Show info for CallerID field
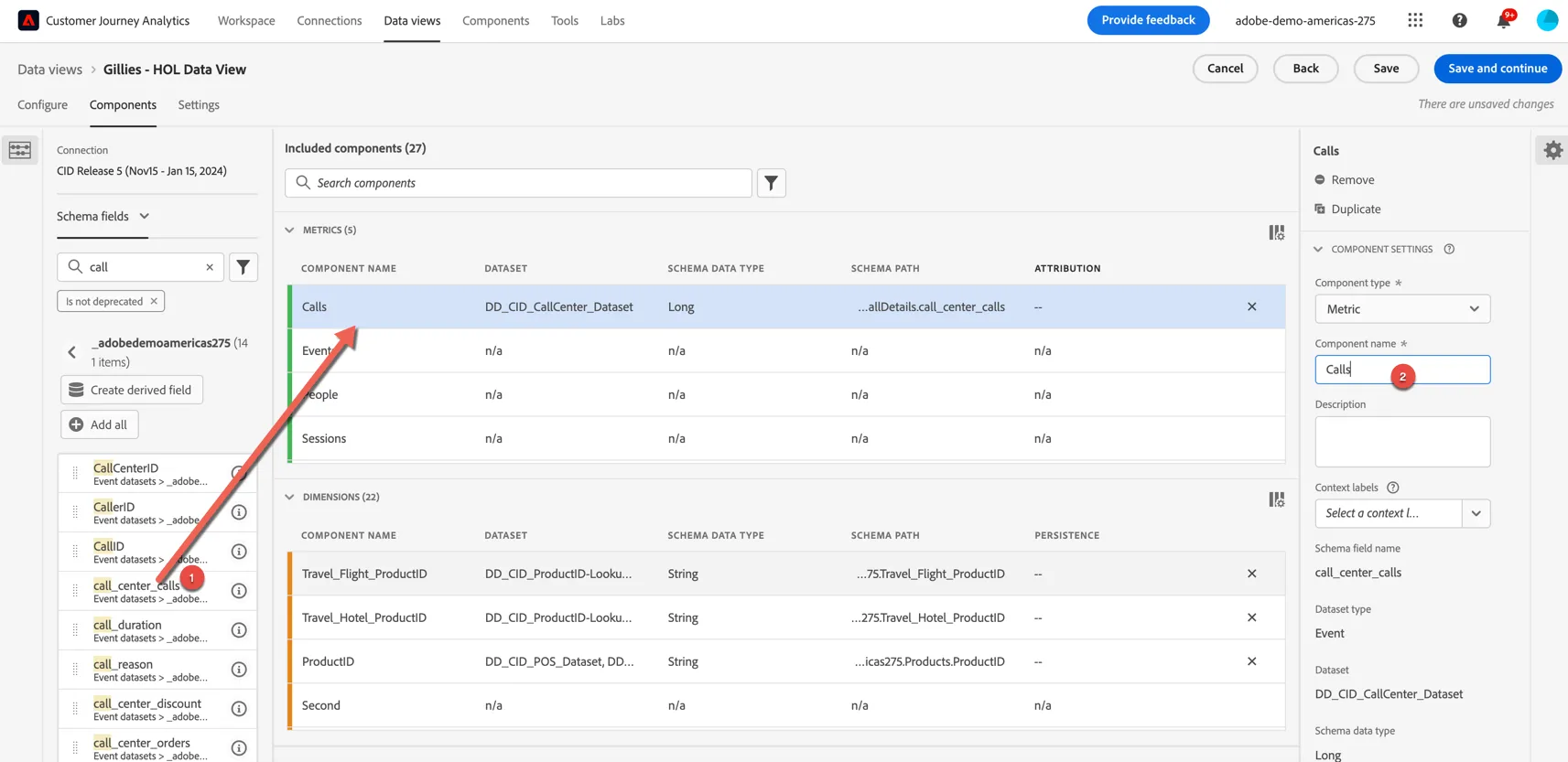The width and height of the screenshot is (1568, 762). pos(239,512)
